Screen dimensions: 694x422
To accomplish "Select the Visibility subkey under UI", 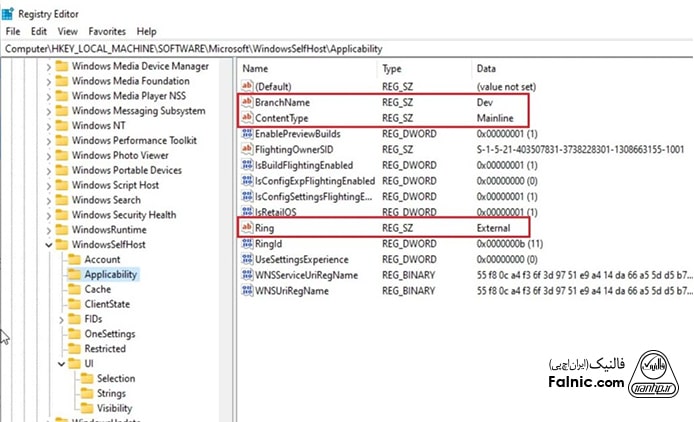I will 114,408.
